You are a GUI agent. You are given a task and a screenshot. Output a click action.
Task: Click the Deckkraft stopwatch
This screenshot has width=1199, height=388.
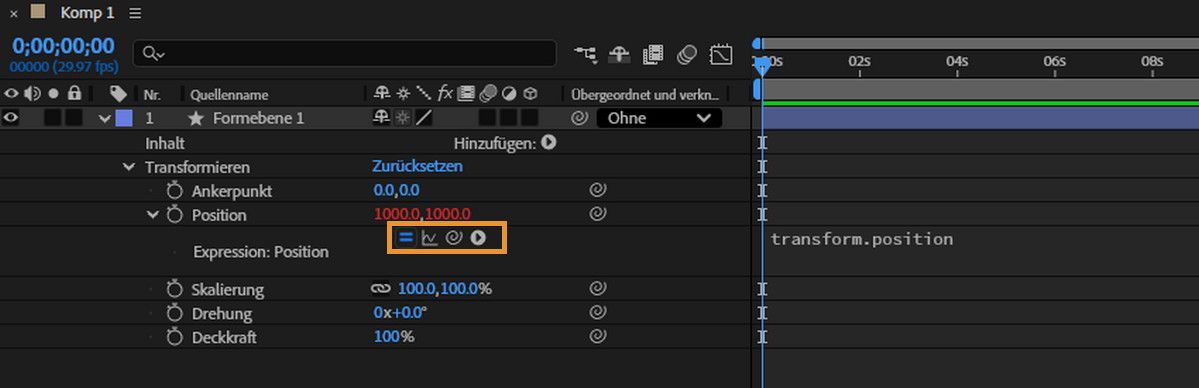(175, 337)
